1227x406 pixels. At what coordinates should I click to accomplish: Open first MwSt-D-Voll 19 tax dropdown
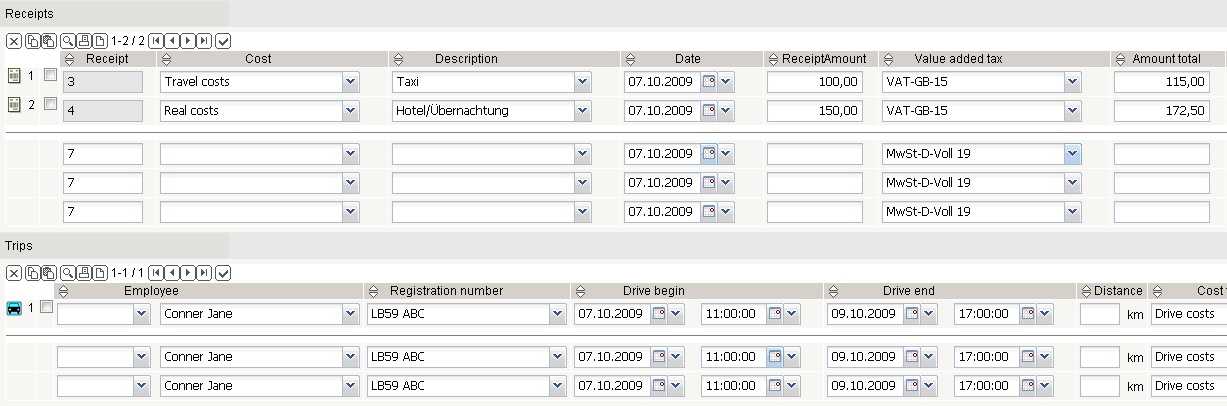pos(1072,154)
